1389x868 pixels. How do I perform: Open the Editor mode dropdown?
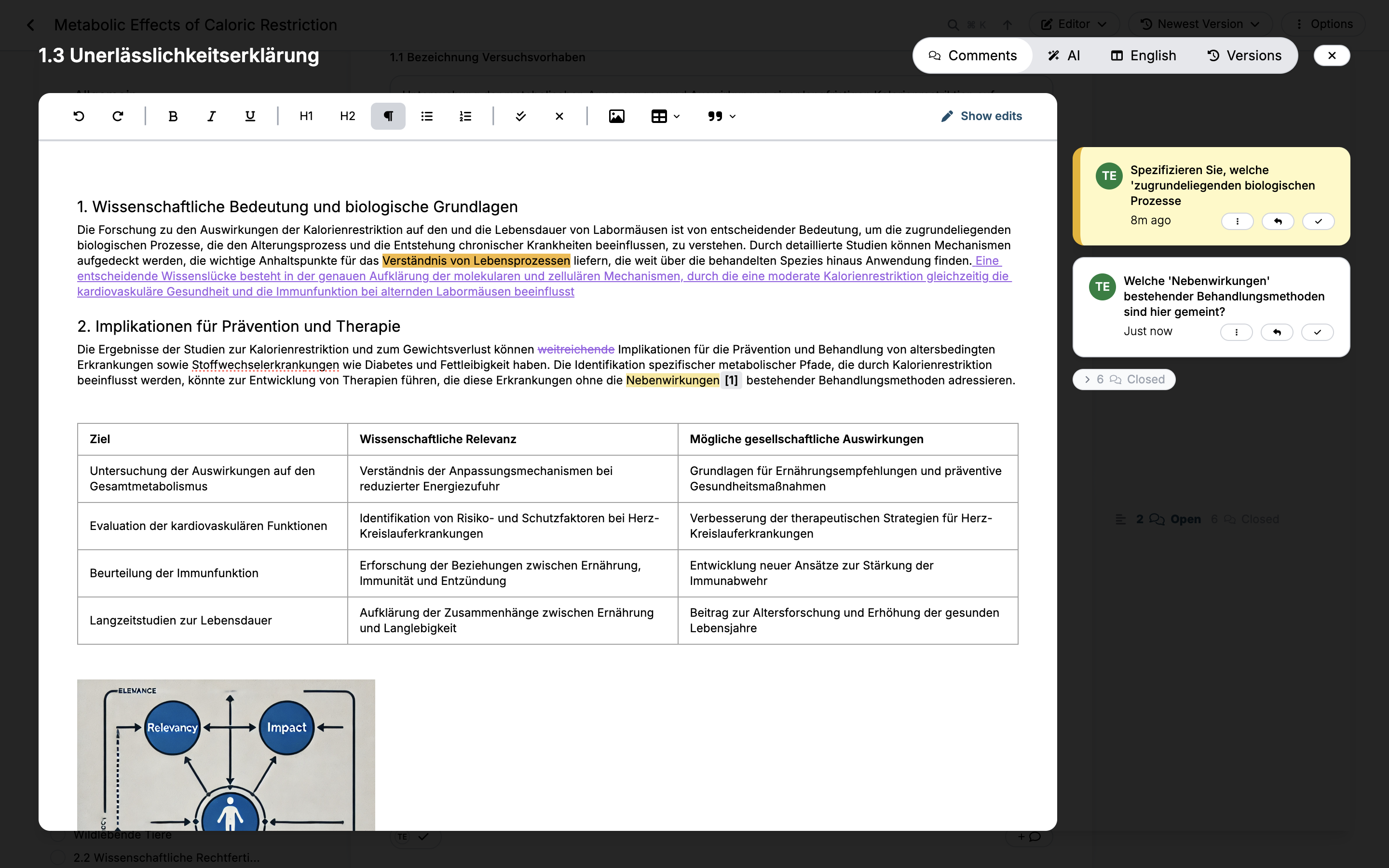(1073, 24)
